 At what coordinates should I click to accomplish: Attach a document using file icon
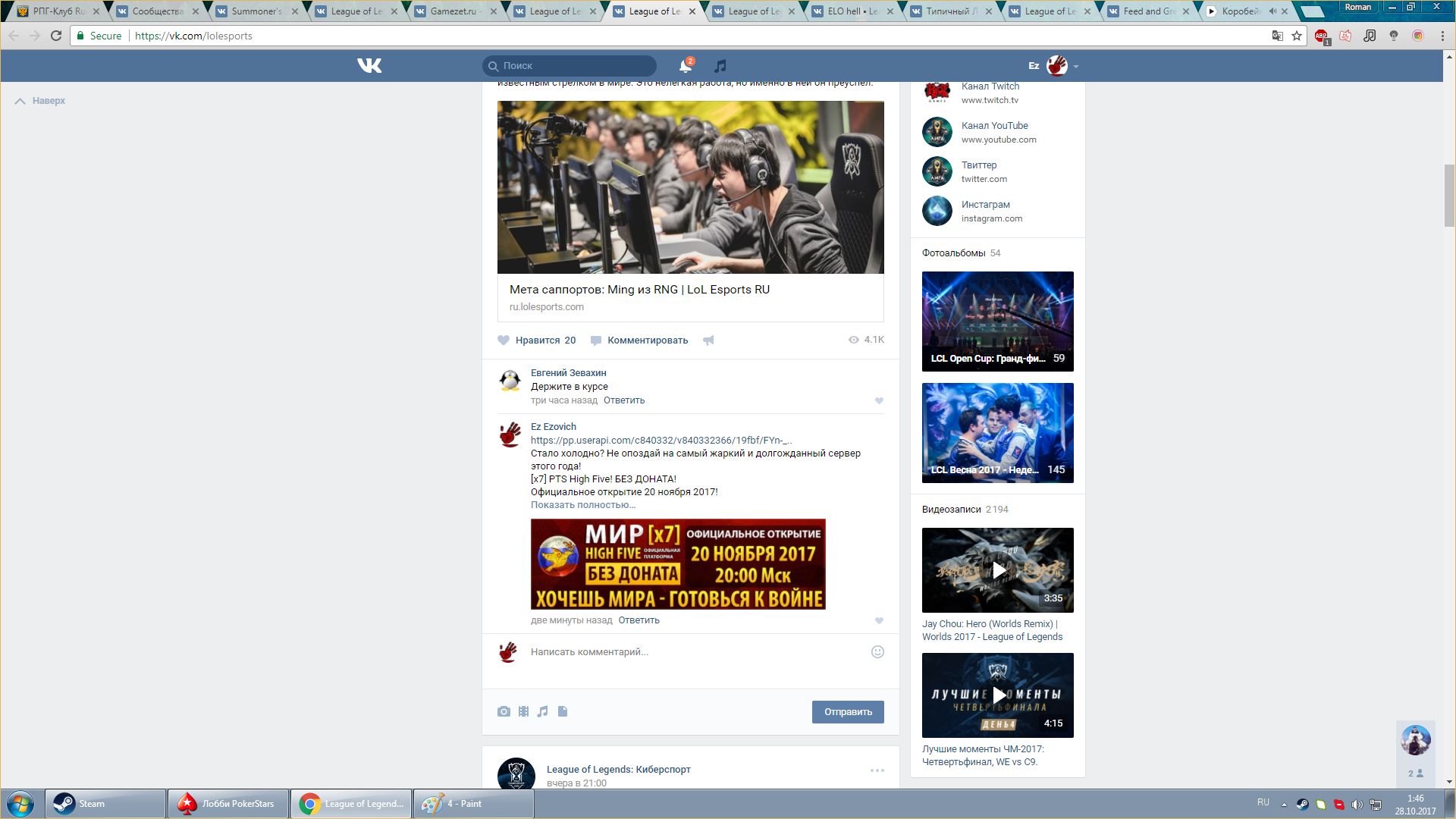(x=563, y=711)
